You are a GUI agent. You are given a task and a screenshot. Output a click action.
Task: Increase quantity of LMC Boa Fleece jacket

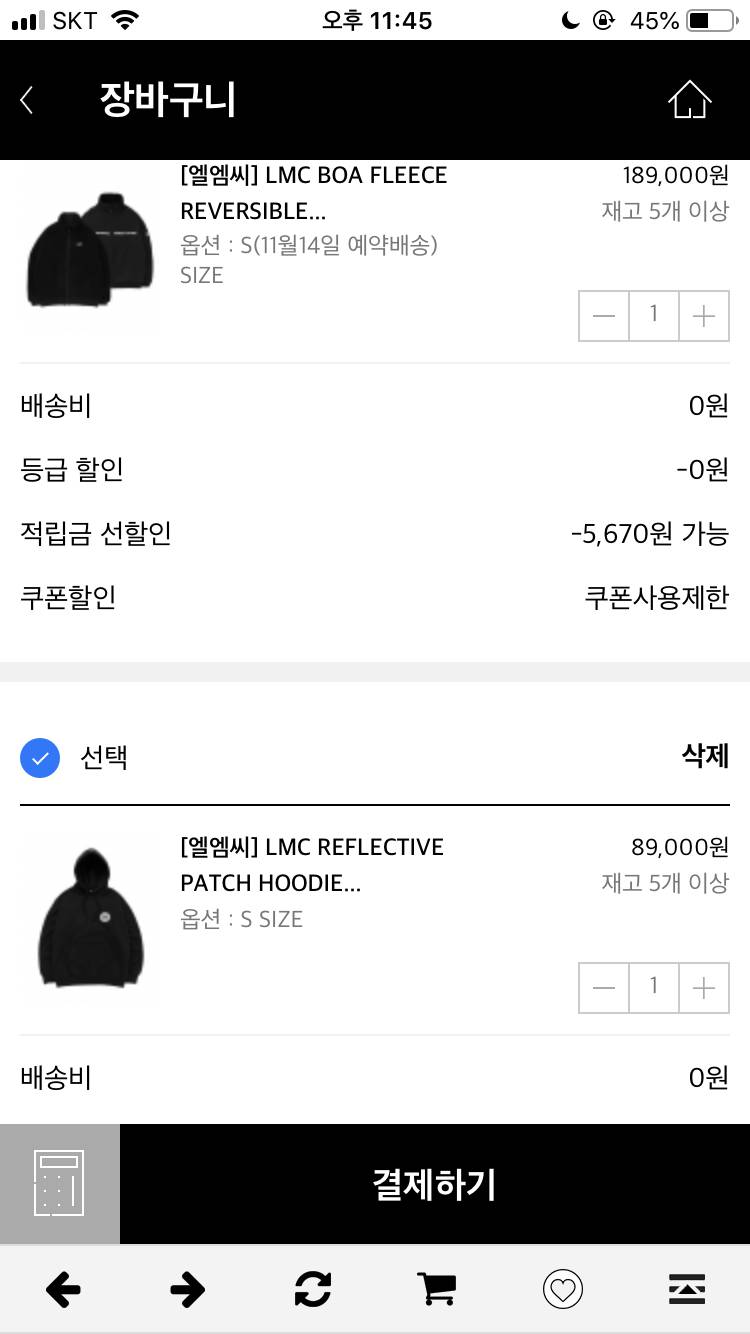point(704,316)
